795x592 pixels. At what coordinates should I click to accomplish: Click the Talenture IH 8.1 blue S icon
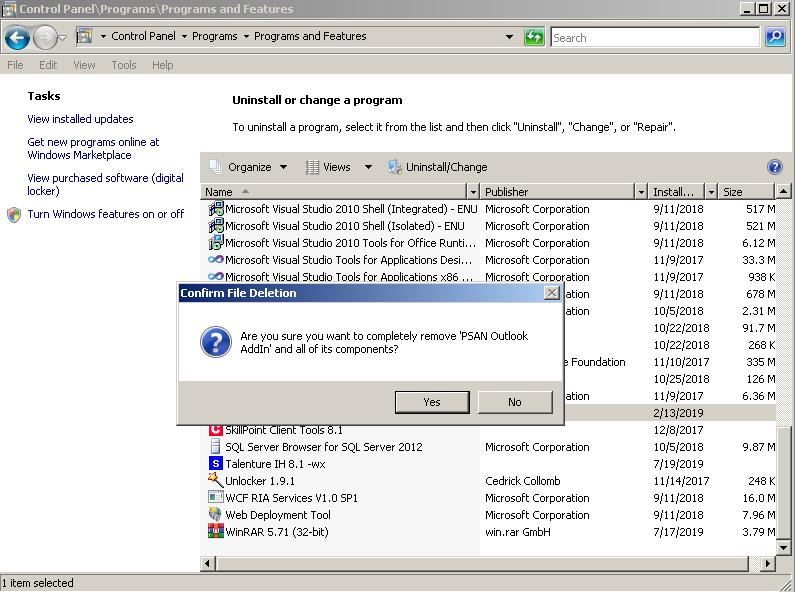coord(215,463)
